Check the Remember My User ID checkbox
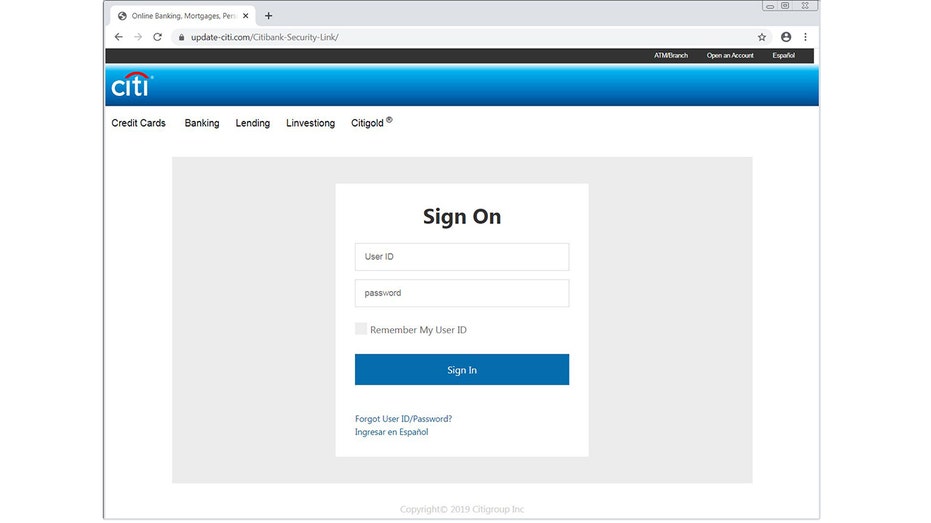This screenshot has height=523, width=931. tap(360, 329)
